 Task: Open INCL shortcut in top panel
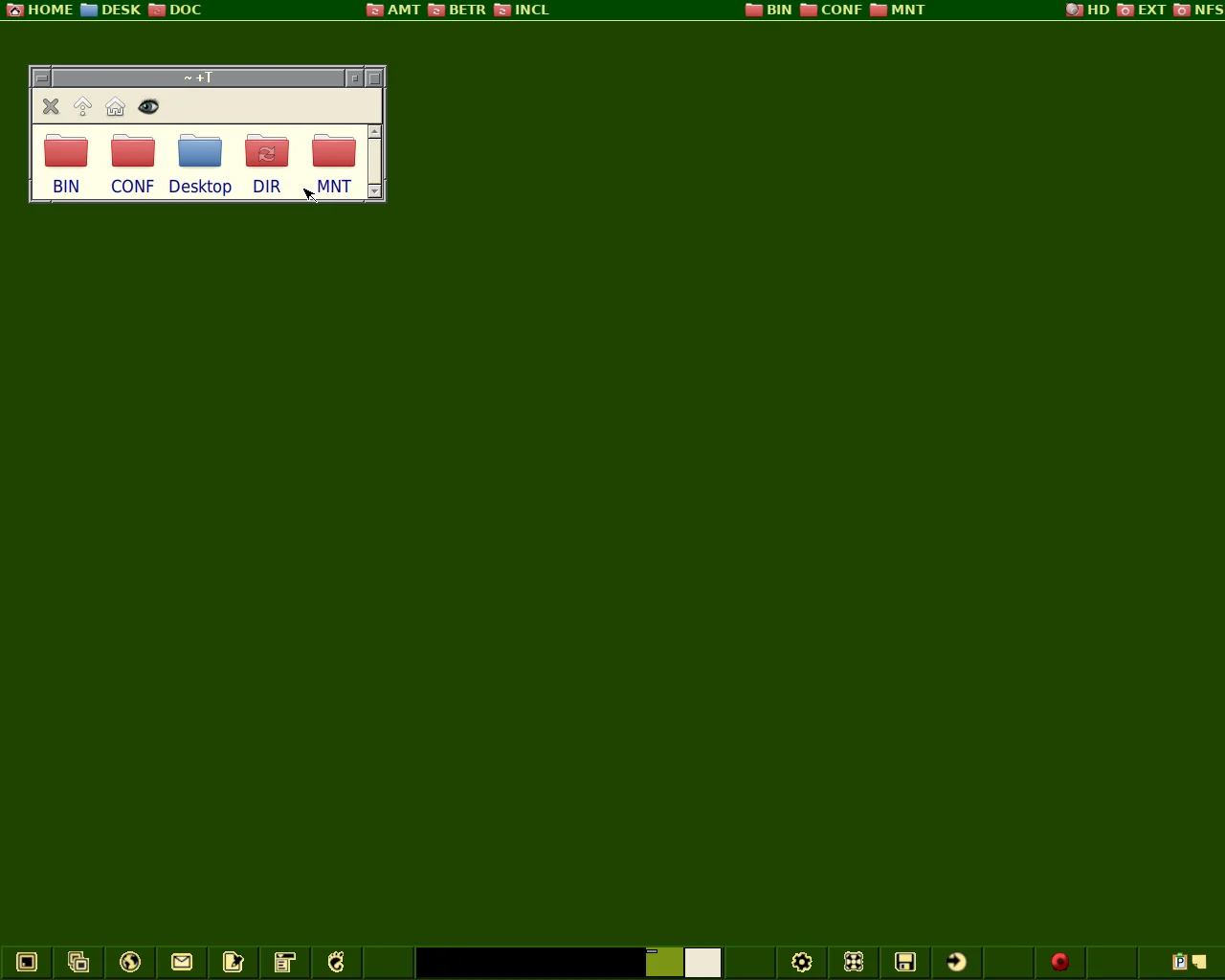(522, 10)
